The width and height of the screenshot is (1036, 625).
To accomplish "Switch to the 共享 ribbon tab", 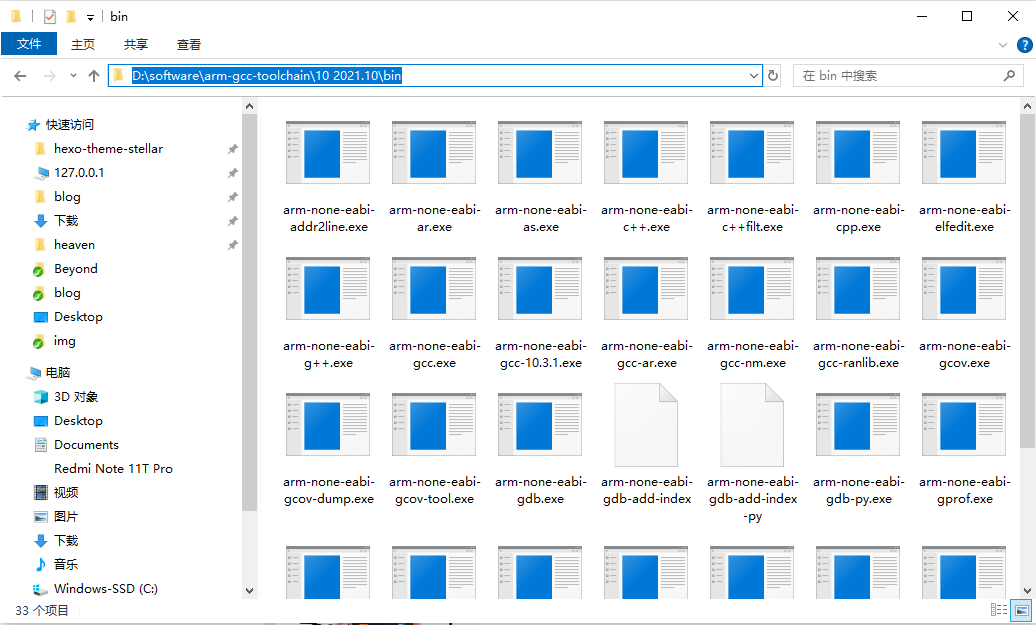I will pos(136,44).
